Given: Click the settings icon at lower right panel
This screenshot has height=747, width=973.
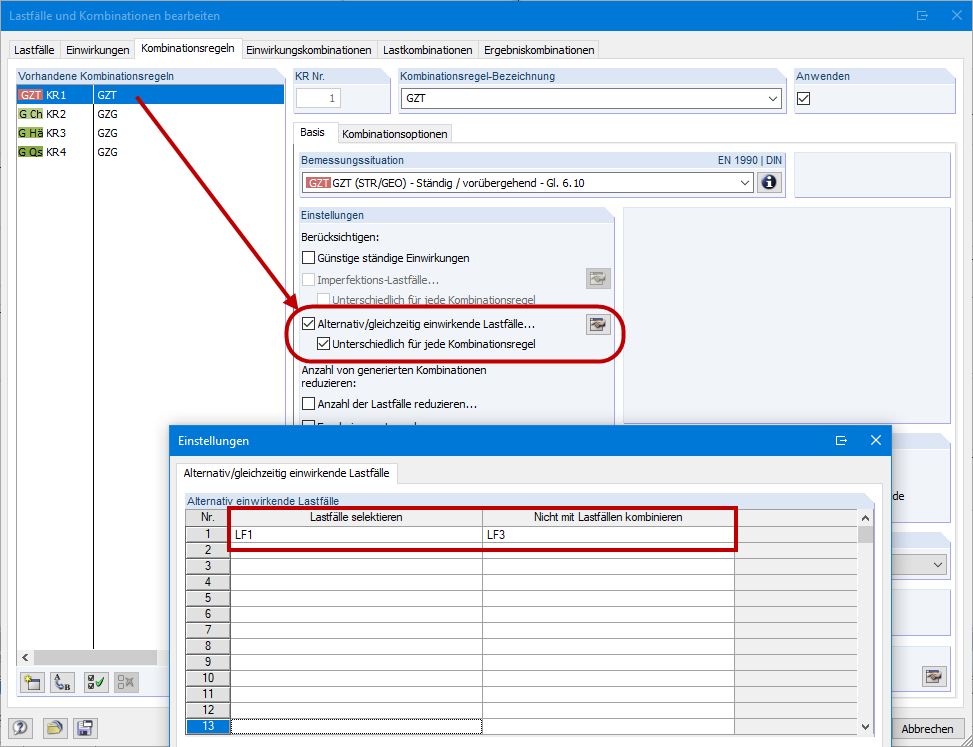Looking at the screenshot, I should pyautogui.click(x=934, y=676).
